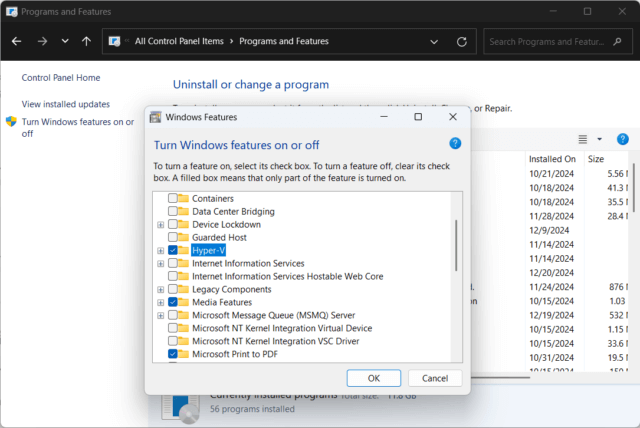Open Control Panel Home link
Viewport: 640px width, 428px height.
tap(61, 78)
